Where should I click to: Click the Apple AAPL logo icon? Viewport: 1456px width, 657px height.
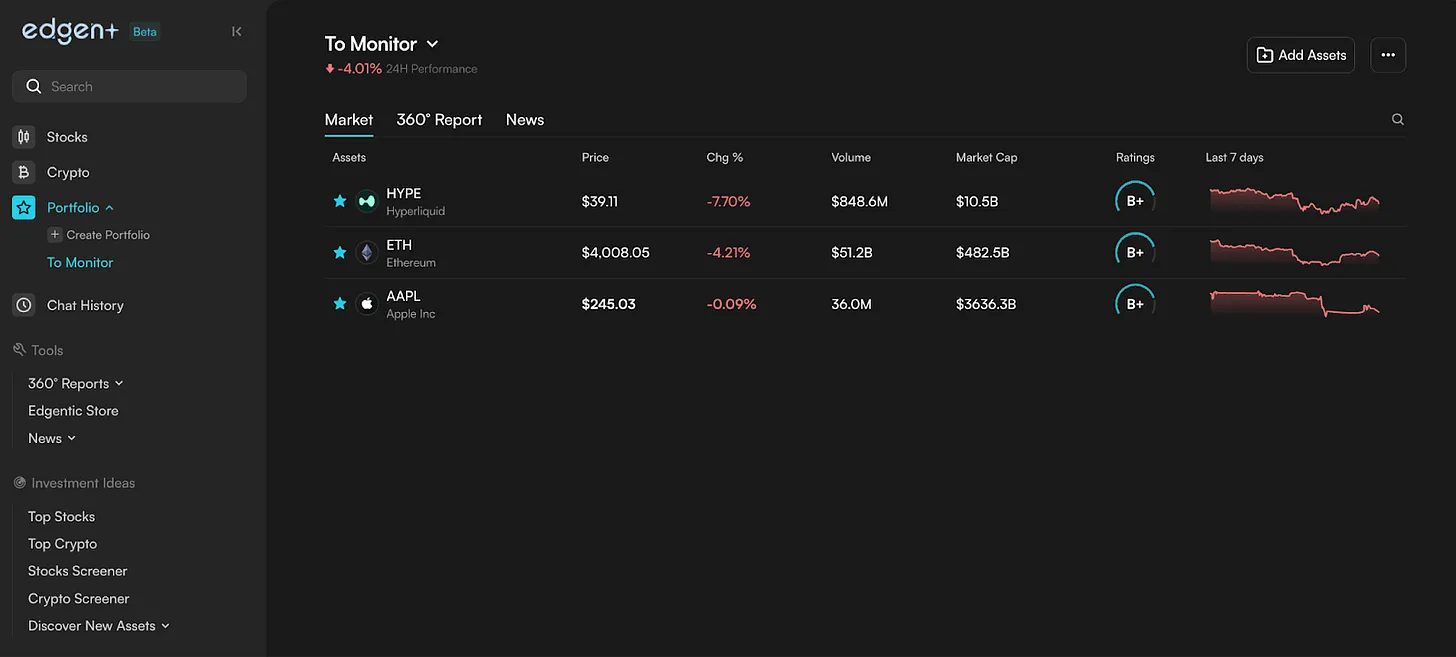367,304
